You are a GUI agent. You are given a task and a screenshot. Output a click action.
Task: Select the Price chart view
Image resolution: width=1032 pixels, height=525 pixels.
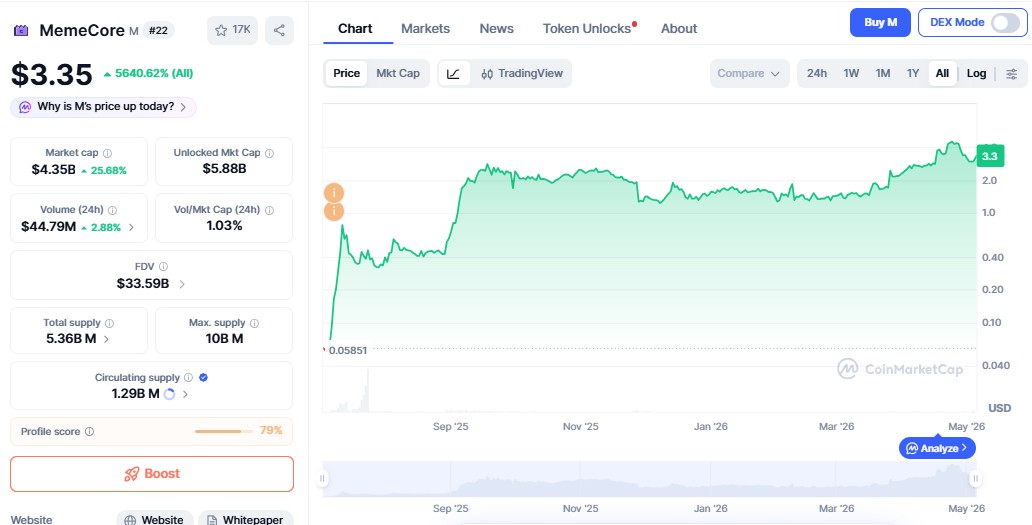346,73
